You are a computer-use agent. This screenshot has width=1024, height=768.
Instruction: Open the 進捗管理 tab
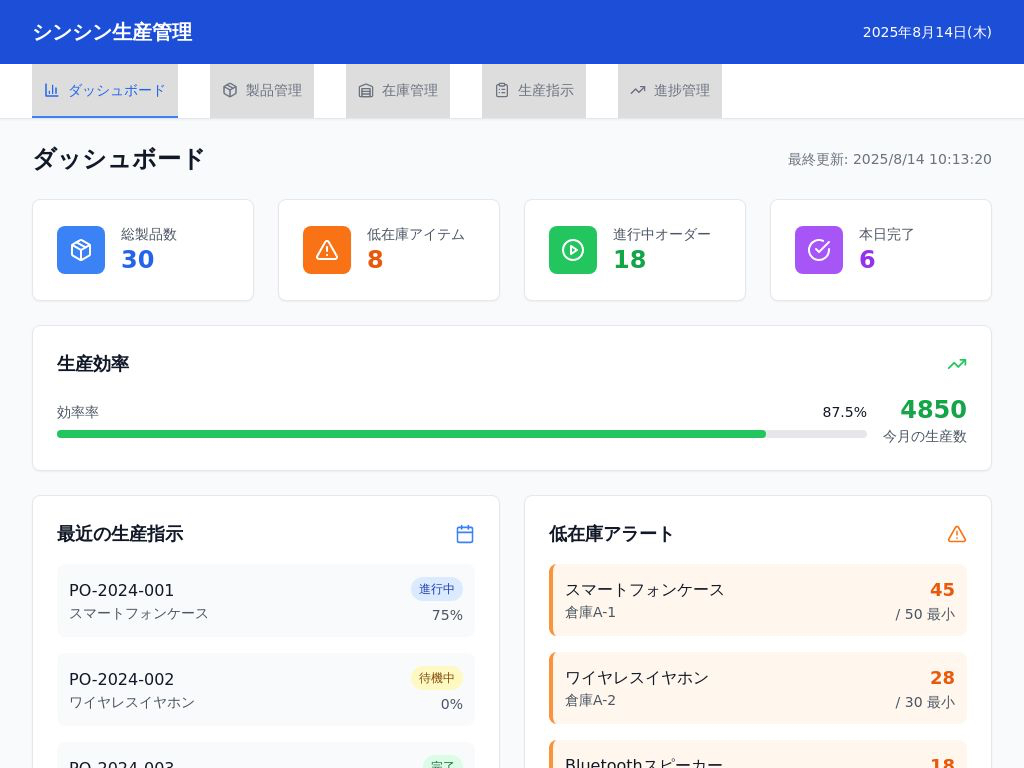point(670,90)
